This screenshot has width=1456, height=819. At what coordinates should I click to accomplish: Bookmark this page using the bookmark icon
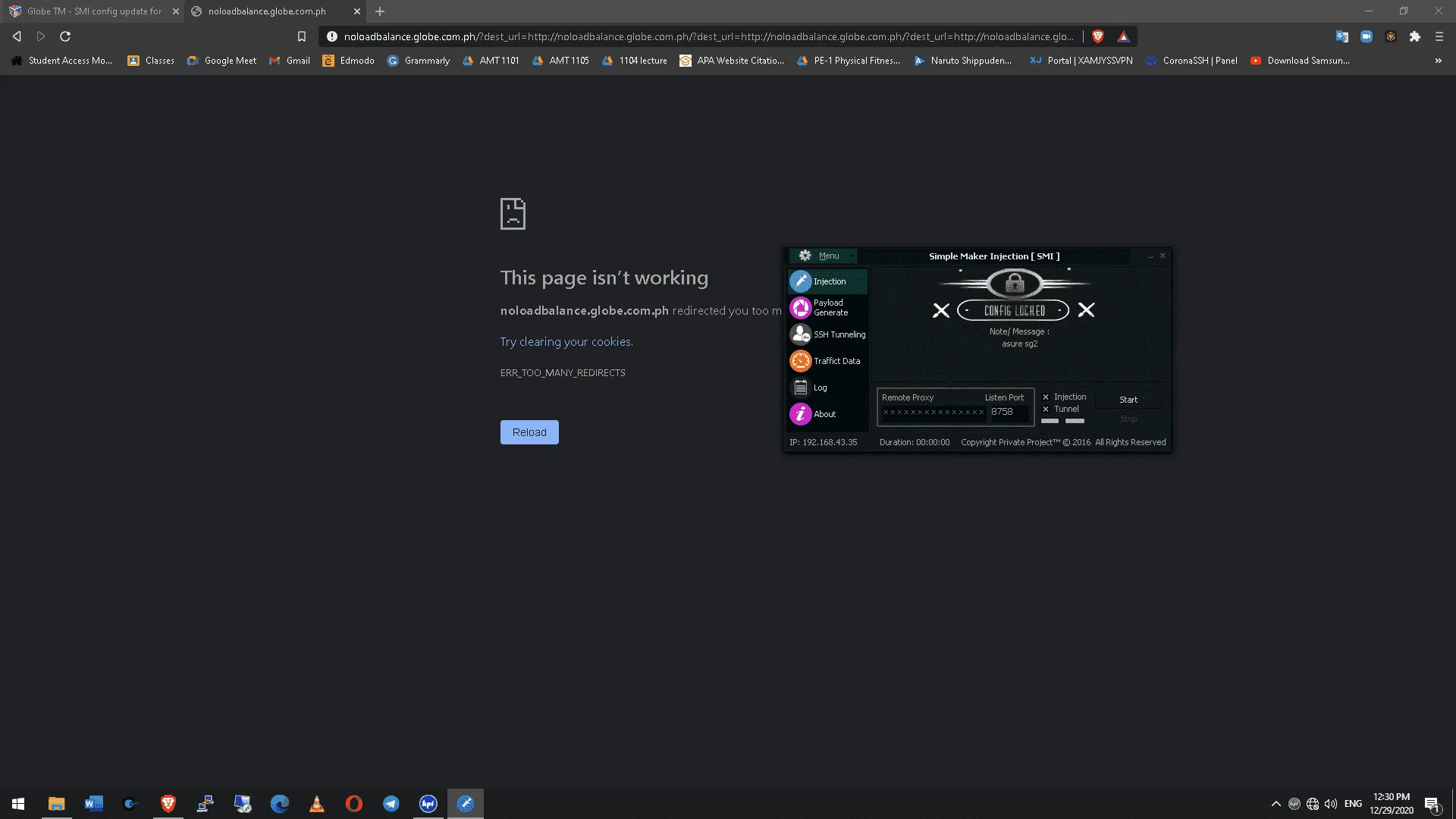[302, 36]
